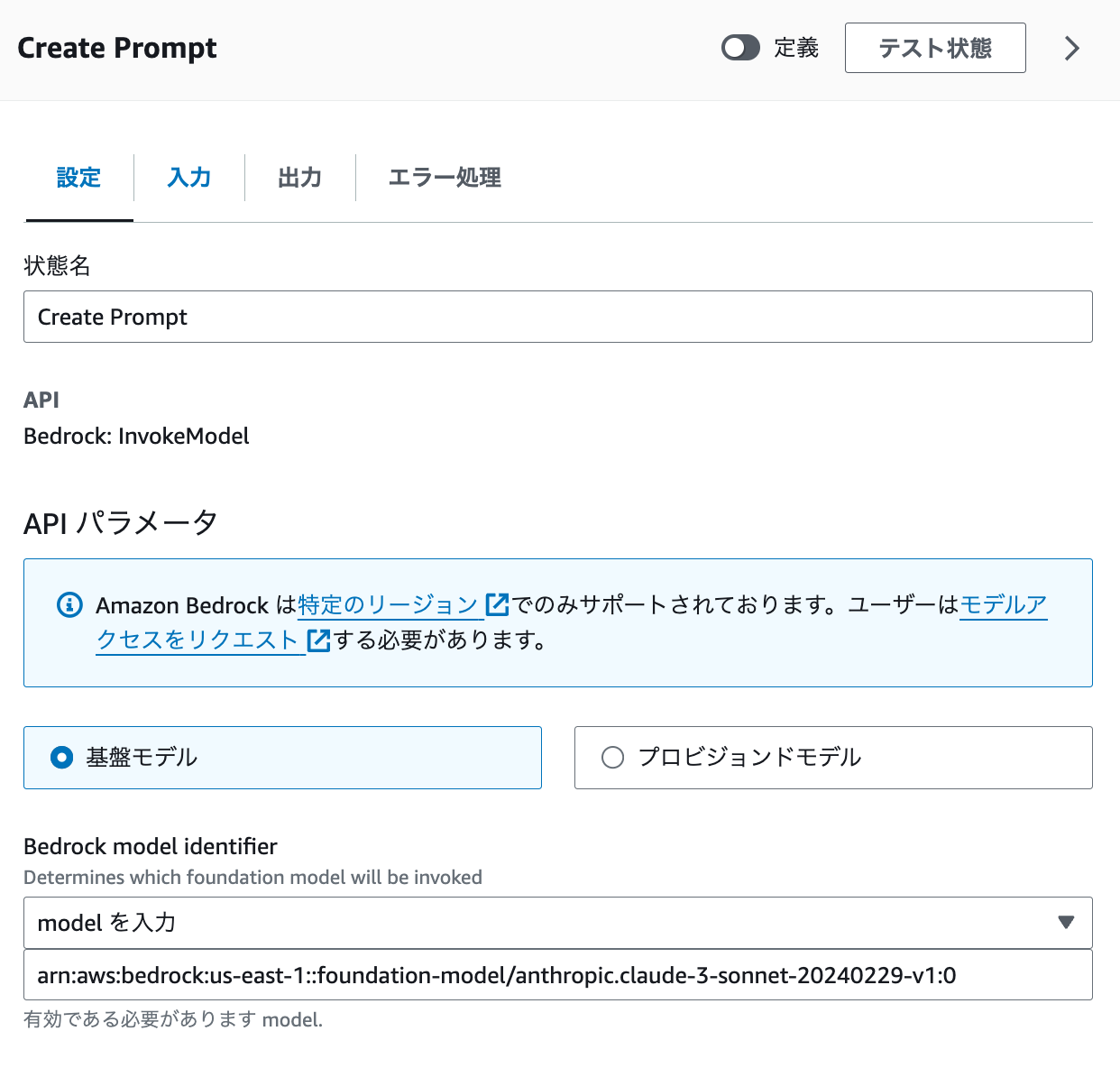Click the external link icon after リージョン
1120x1068 pixels.
tap(497, 604)
